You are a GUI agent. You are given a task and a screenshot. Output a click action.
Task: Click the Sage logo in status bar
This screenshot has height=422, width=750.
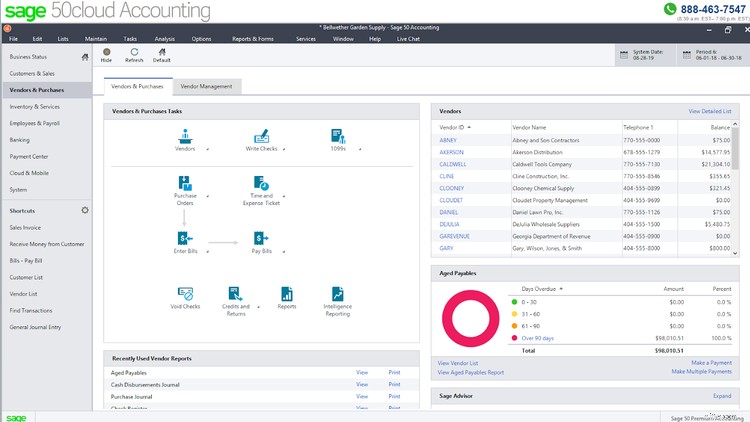pos(16,418)
